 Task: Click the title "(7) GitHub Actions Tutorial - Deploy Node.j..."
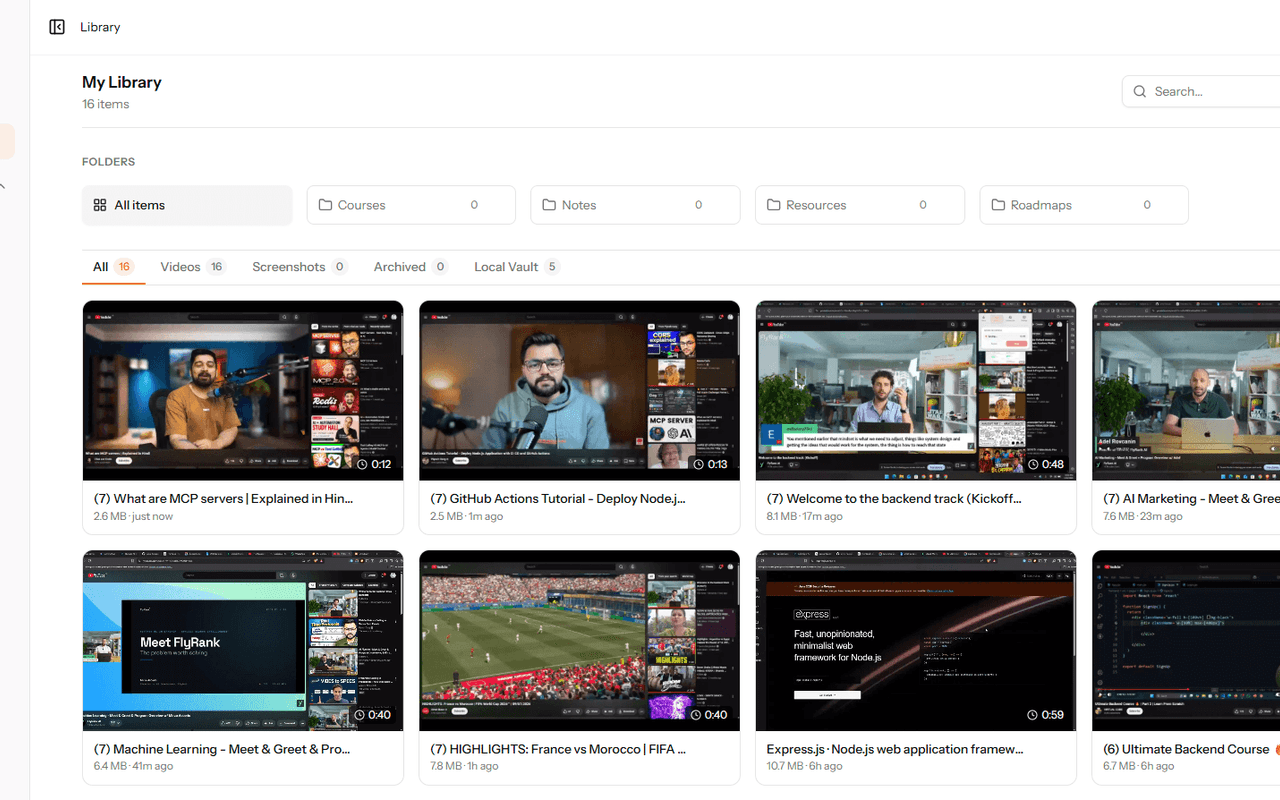tap(558, 498)
